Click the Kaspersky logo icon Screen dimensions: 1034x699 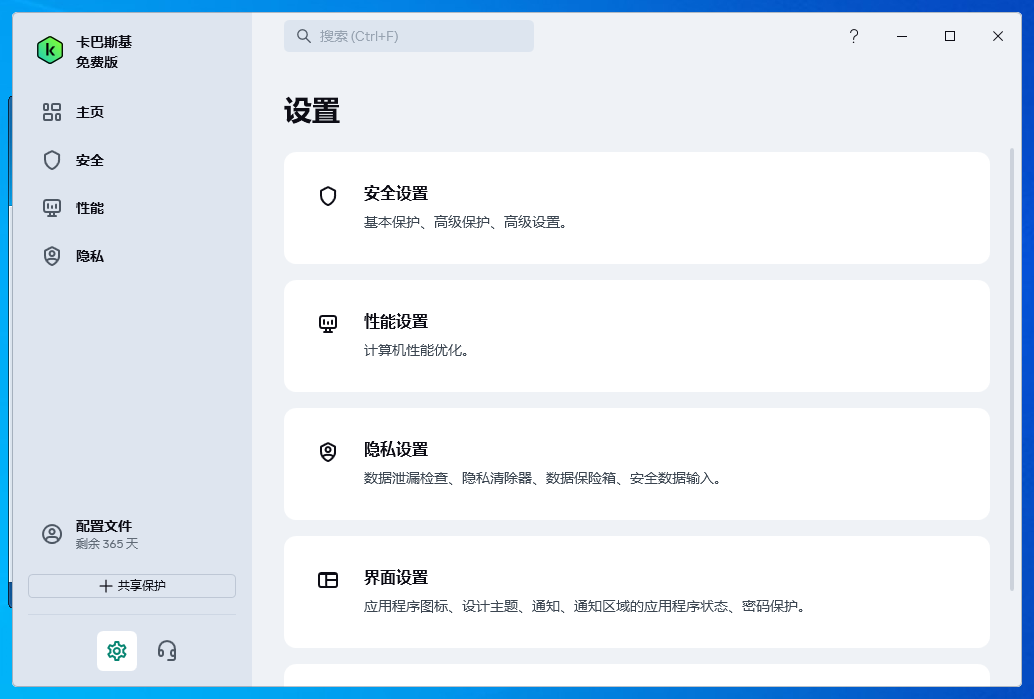(x=49, y=49)
